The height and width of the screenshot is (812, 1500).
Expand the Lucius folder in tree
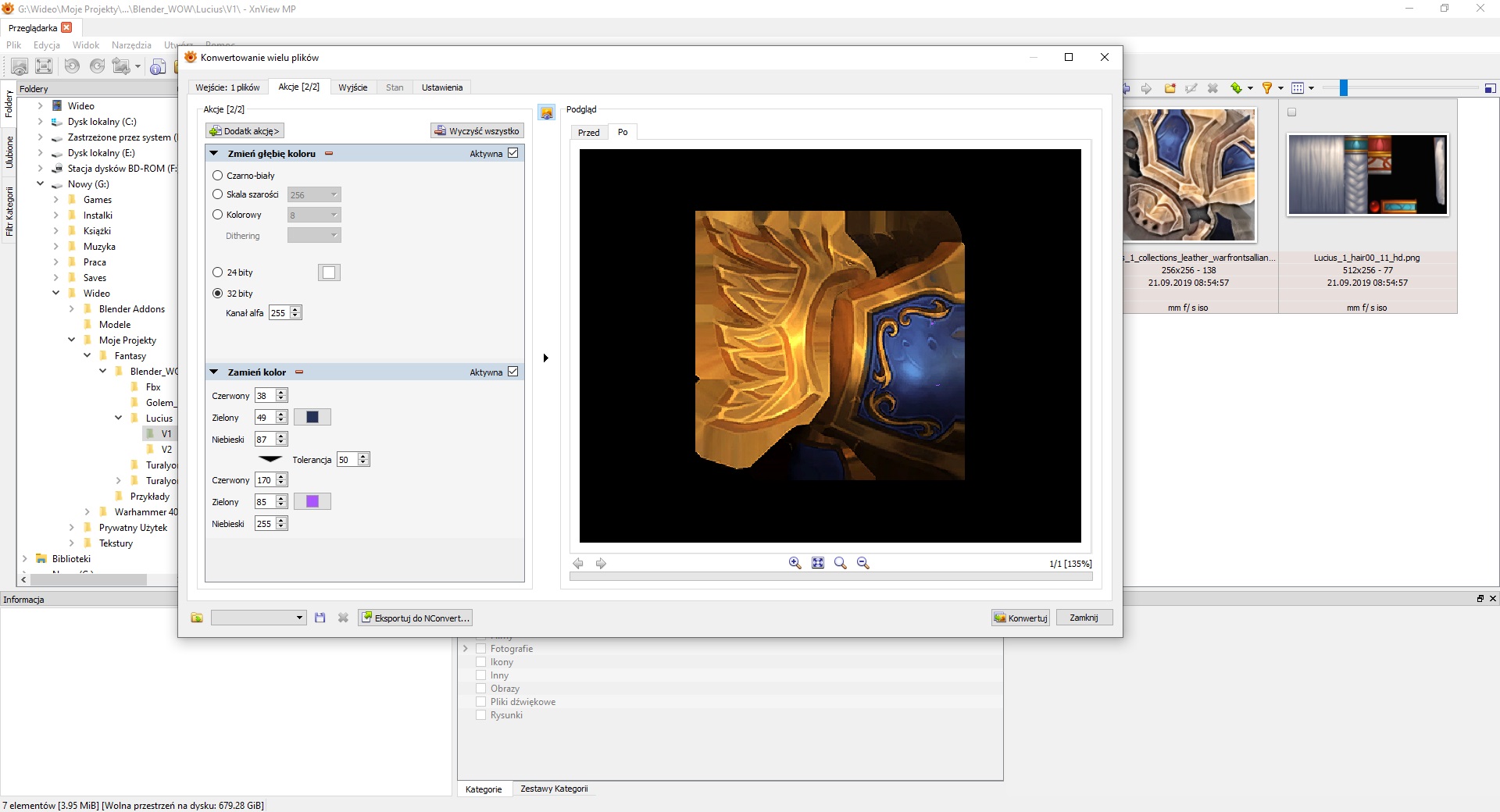(119, 418)
